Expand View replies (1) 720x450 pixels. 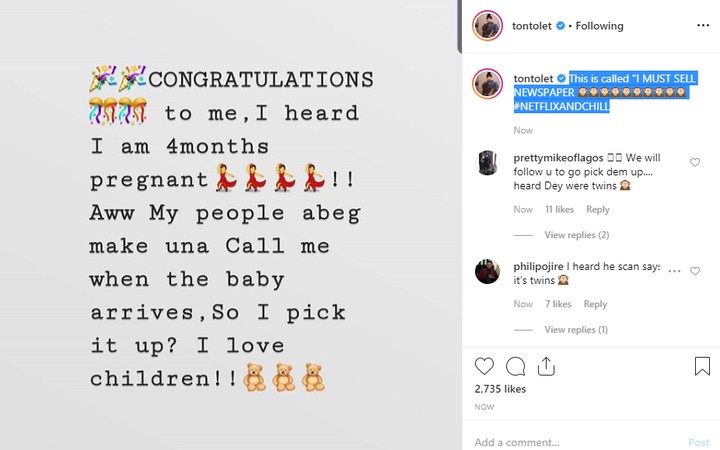pyautogui.click(x=576, y=329)
